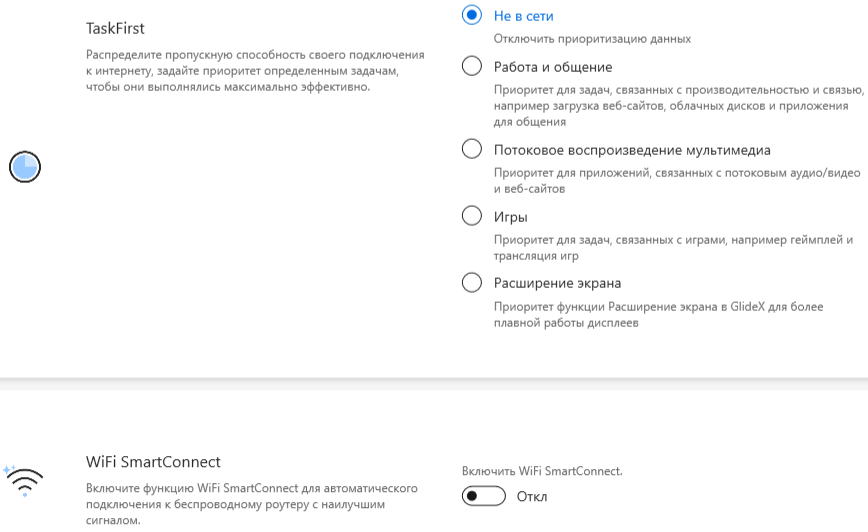The width and height of the screenshot is (868, 532).
Task: Click the gameplay priority description under "Игры"
Action: click(x=673, y=247)
